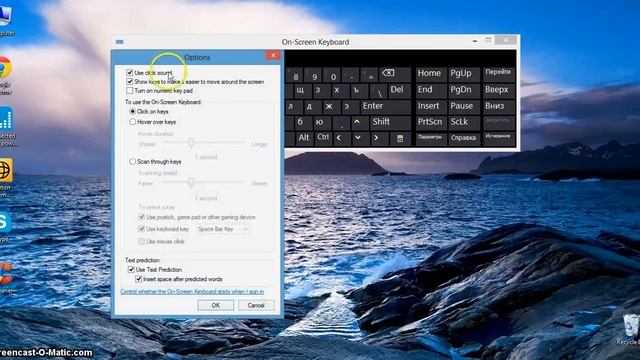
Task: Tap the Ctrl key
Action: [x=323, y=138]
